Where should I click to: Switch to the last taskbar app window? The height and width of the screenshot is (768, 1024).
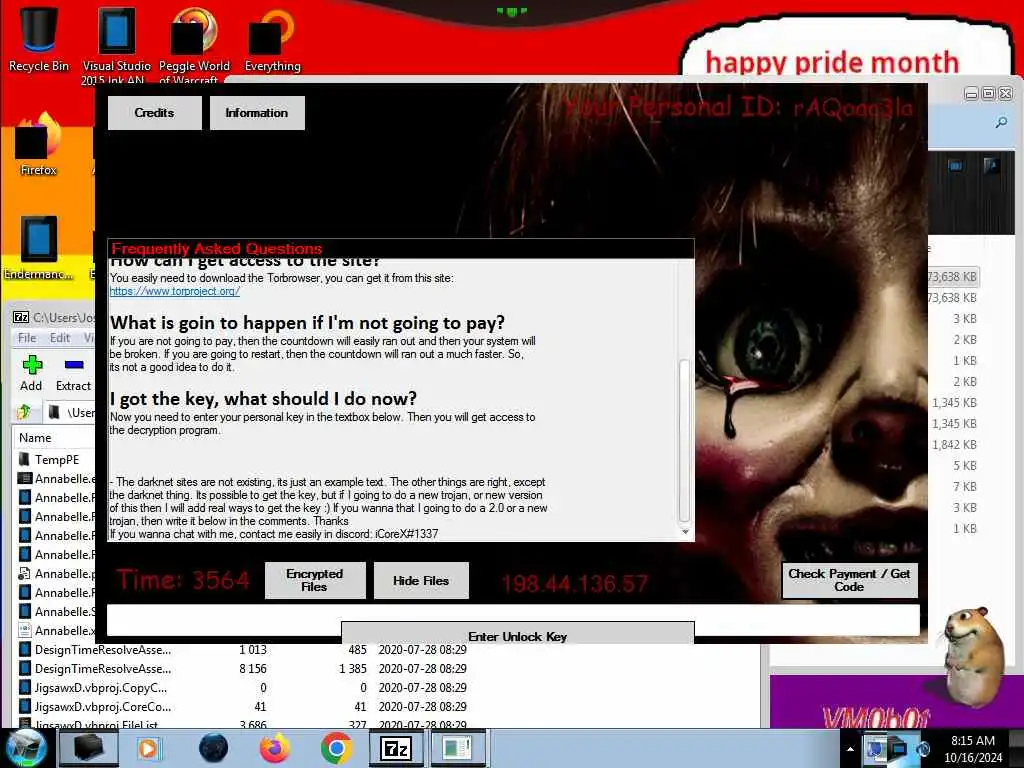[456, 748]
